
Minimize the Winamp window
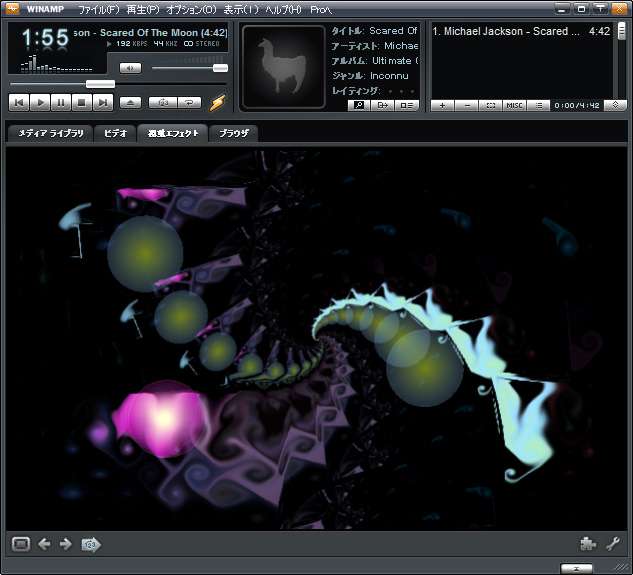point(562,8)
